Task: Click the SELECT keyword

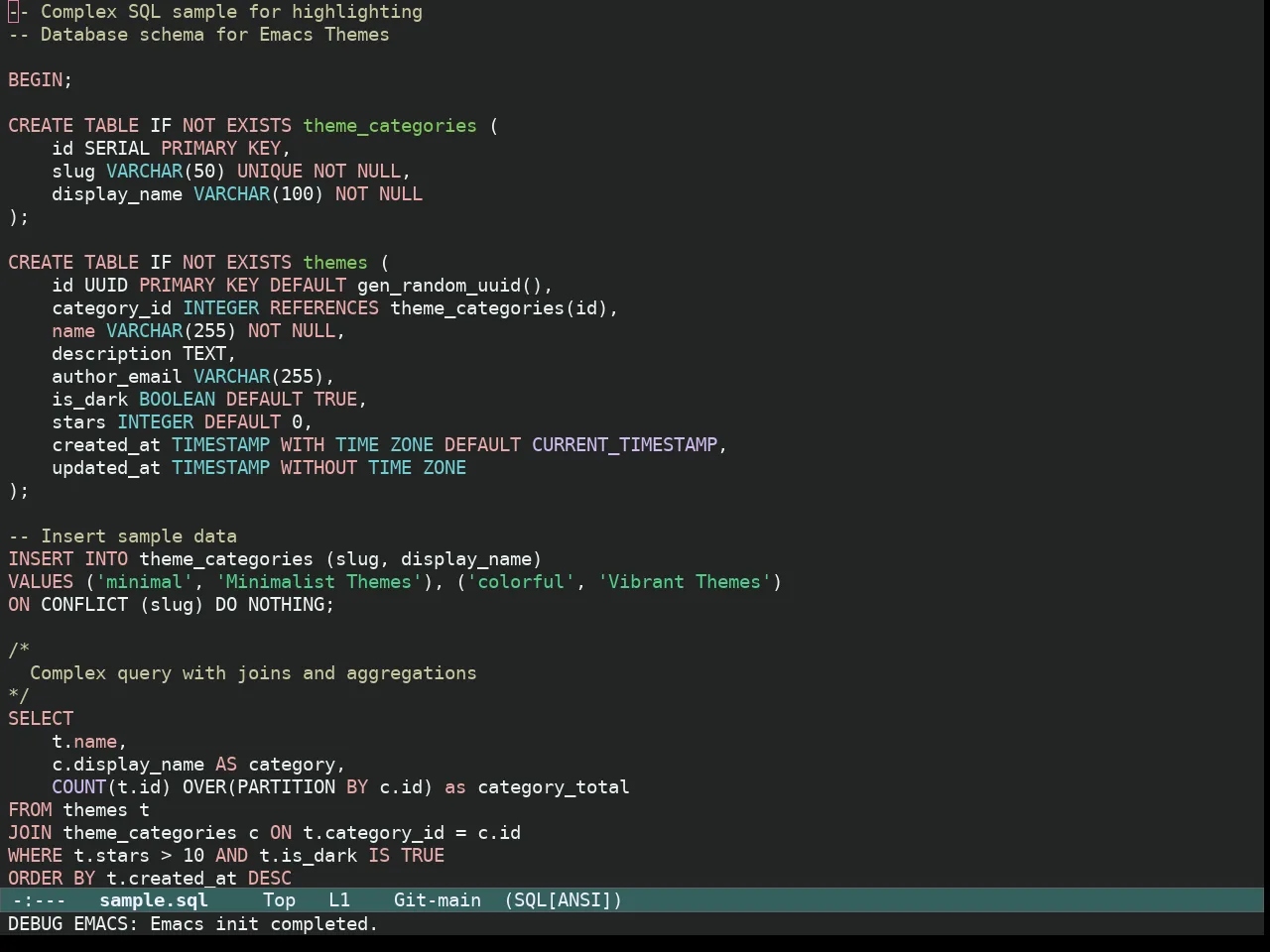Action: click(x=41, y=719)
